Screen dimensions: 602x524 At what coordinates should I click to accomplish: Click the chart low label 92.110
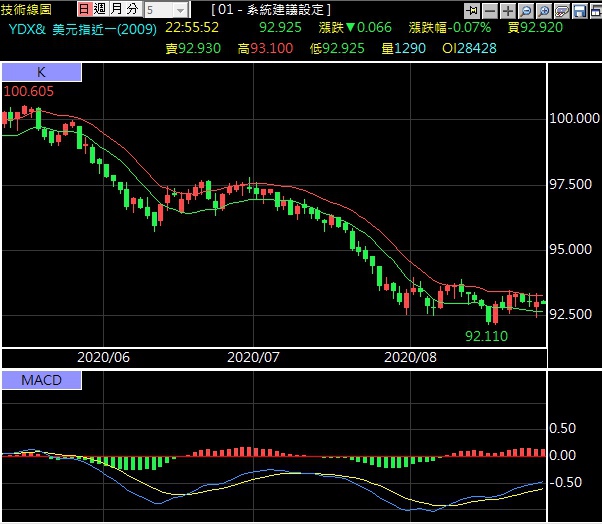(x=486, y=336)
